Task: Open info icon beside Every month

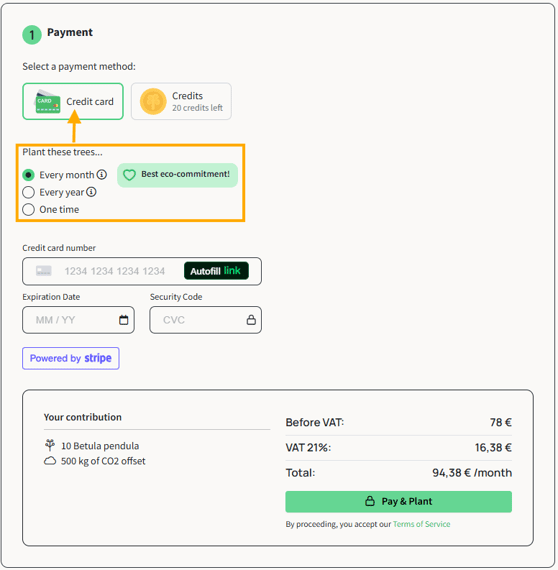Action: tap(102, 174)
